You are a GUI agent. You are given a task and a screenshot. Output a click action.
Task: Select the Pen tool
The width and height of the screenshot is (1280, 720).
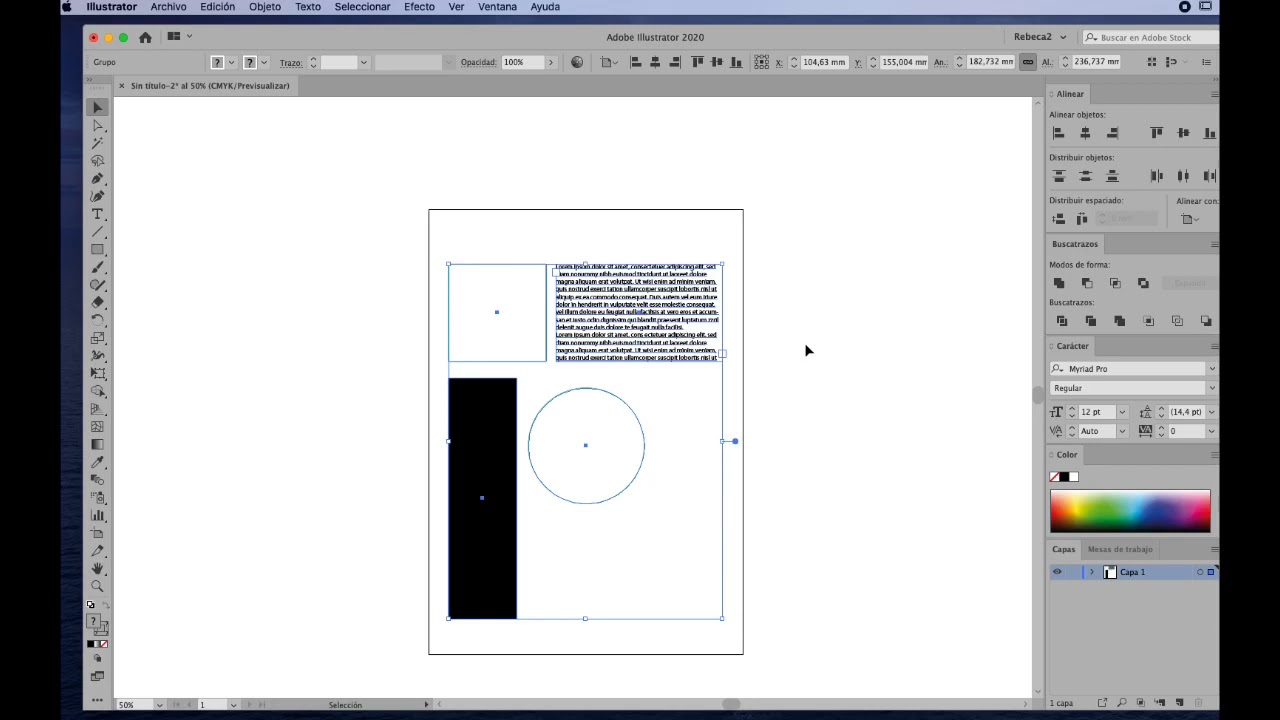click(x=97, y=179)
